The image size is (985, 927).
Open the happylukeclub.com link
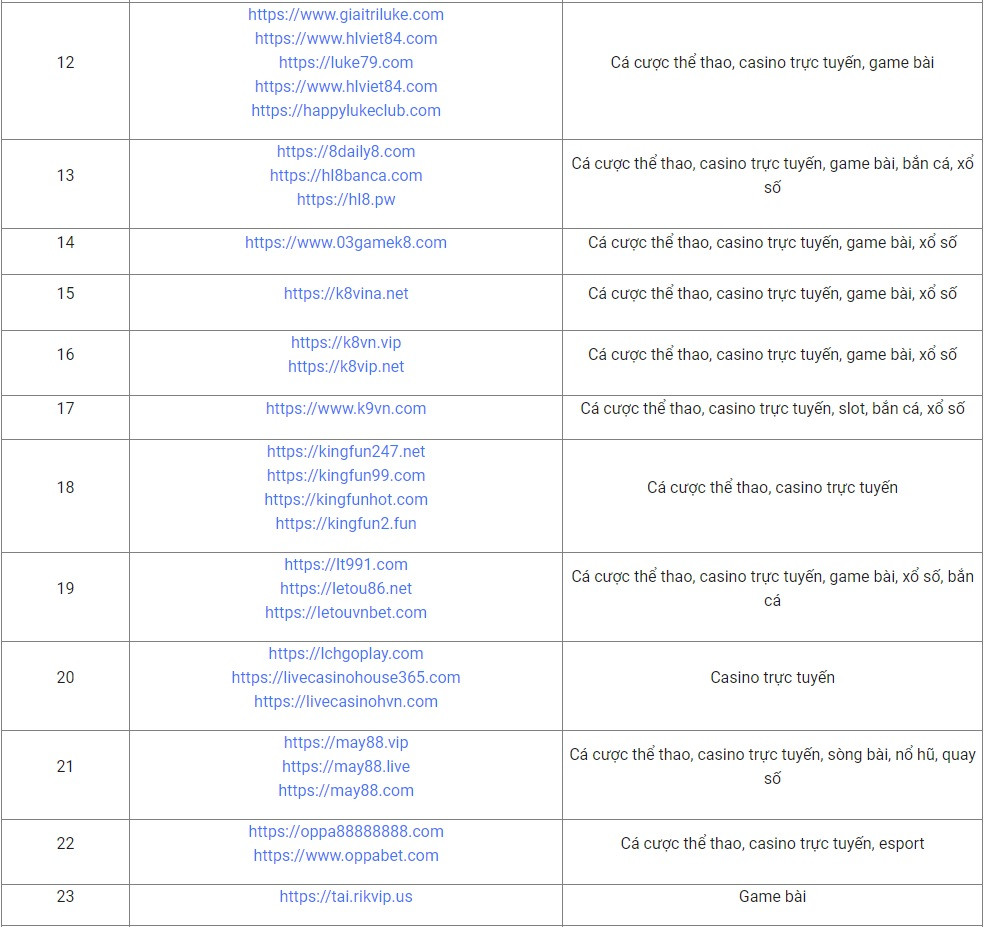346,110
